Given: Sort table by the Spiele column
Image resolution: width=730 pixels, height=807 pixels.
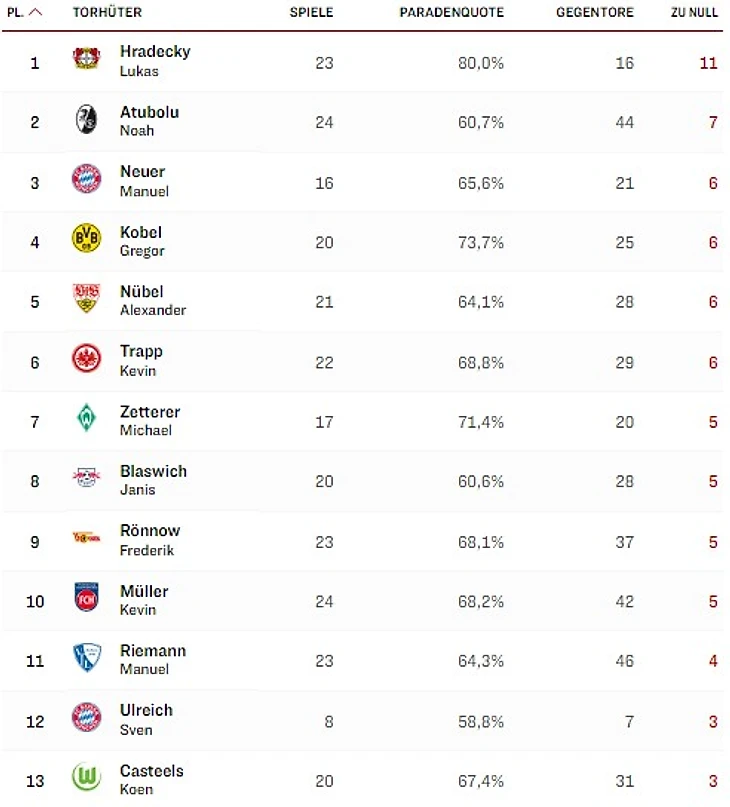Looking at the screenshot, I should (311, 13).
